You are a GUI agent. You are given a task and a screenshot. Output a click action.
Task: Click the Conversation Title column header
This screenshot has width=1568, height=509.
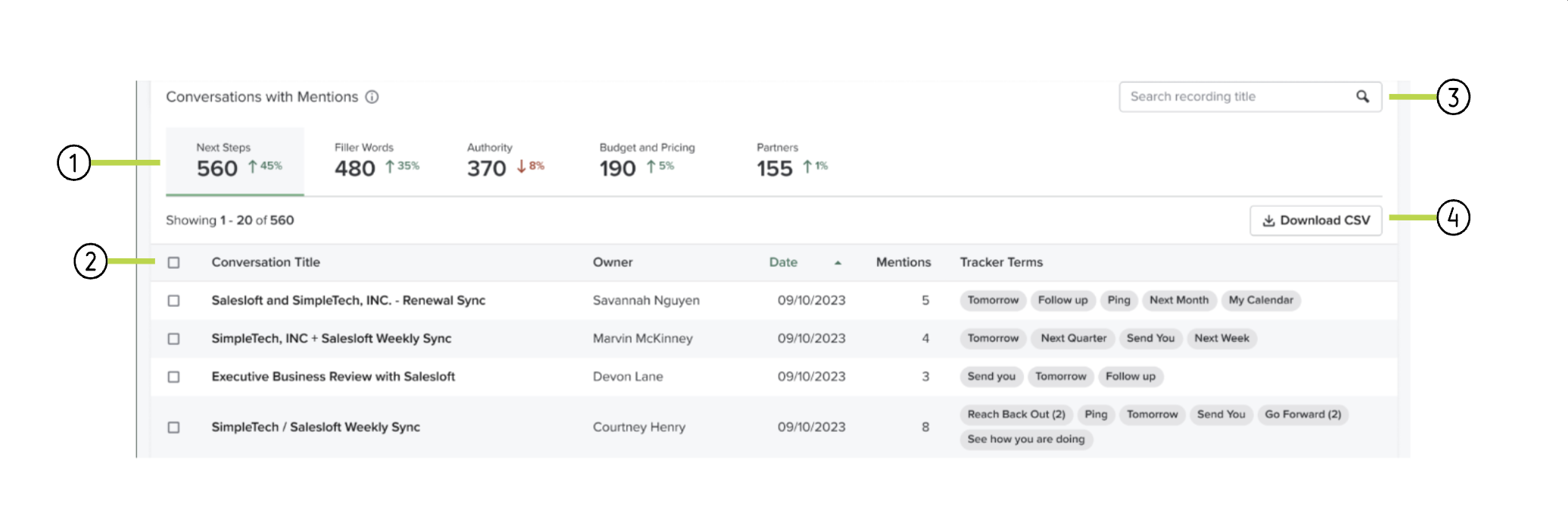[x=266, y=262]
